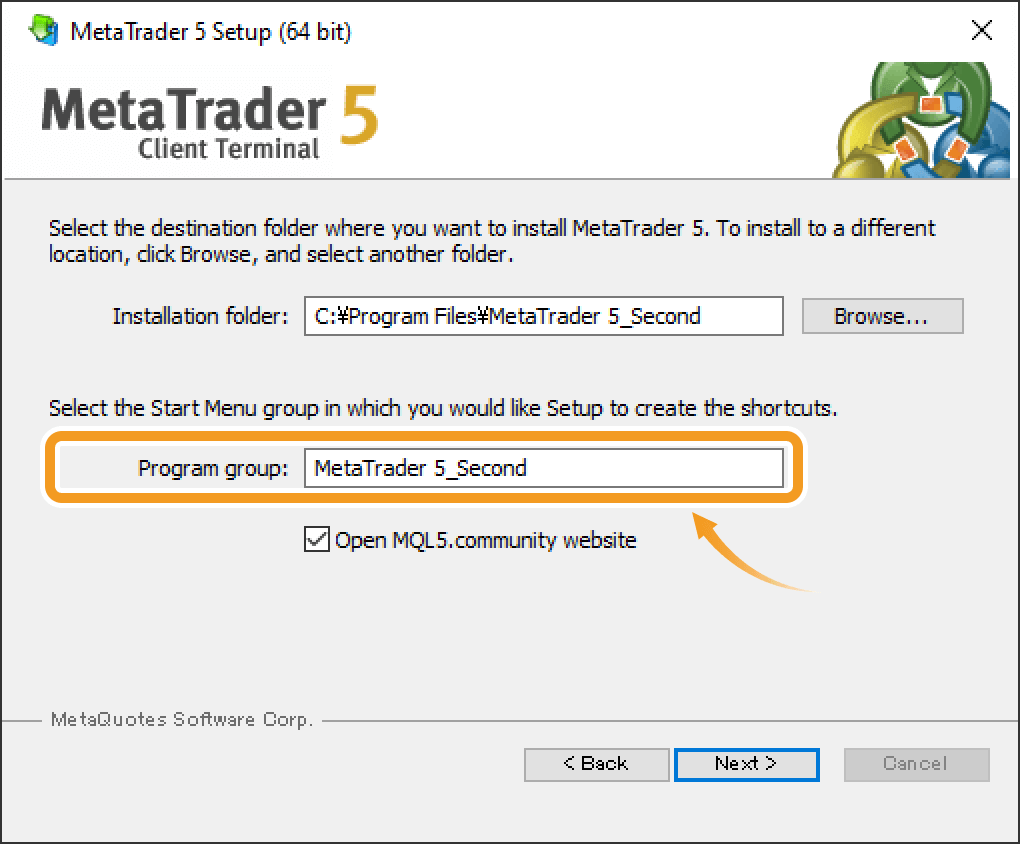The image size is (1020, 844).
Task: Close the setup window with the X
Action: (x=982, y=31)
